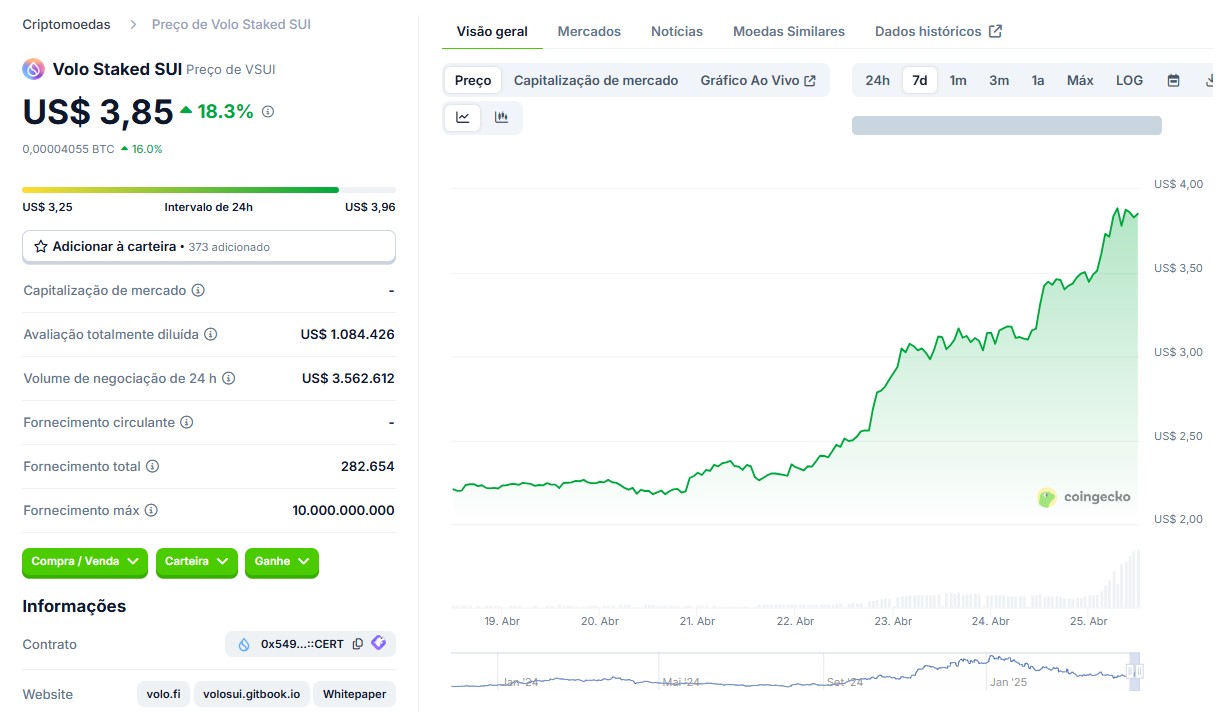Image resolution: width=1227 pixels, height=712 pixels.
Task: Open info icon next to 18.3% change
Action: [268, 112]
